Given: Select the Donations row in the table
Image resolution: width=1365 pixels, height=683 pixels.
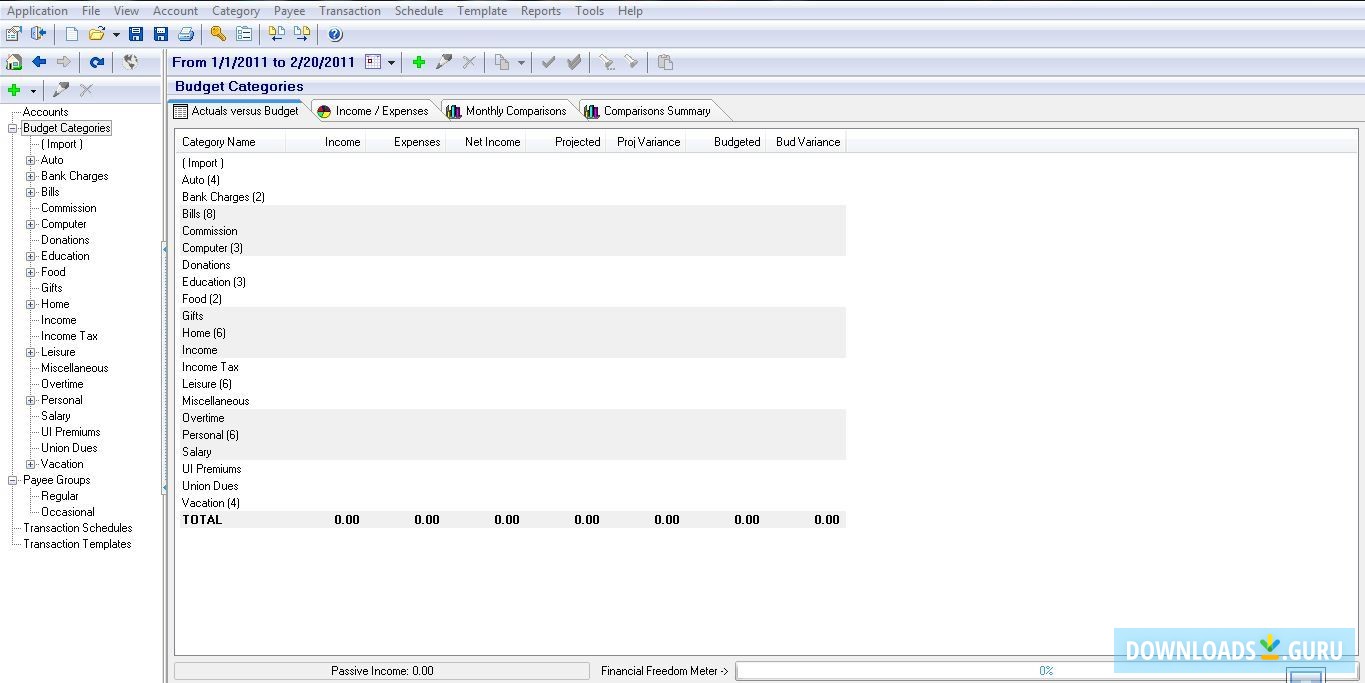Looking at the screenshot, I should 206,265.
